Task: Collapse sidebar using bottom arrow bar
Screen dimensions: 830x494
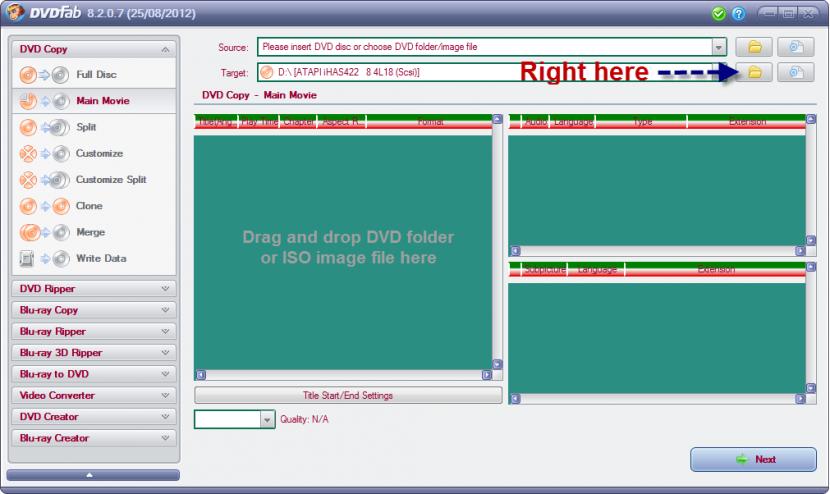Action: pyautogui.click(x=93, y=475)
